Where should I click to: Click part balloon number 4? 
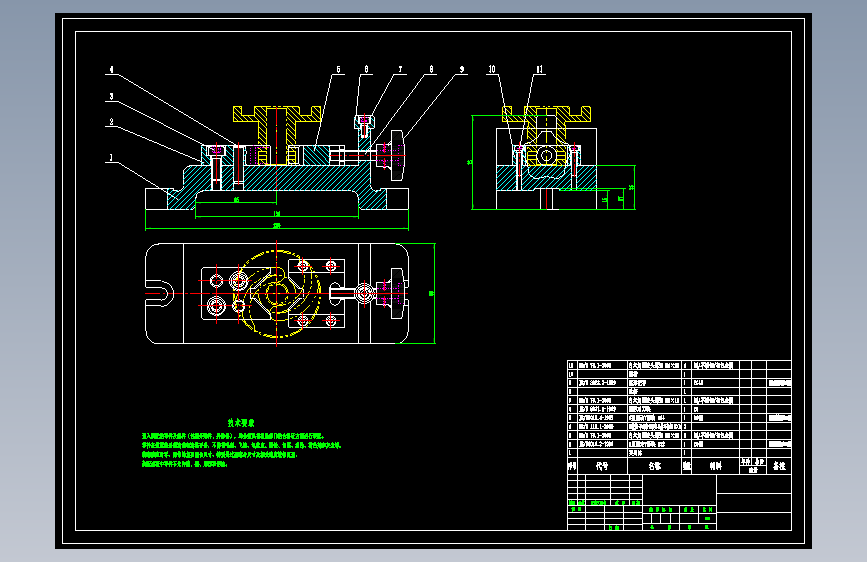111,70
